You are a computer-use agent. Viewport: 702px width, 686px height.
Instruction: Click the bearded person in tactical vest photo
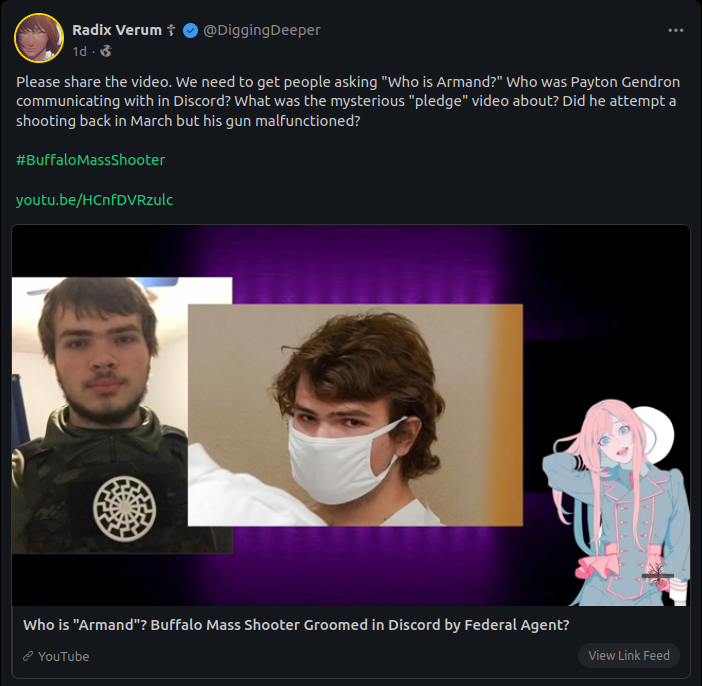click(100, 415)
